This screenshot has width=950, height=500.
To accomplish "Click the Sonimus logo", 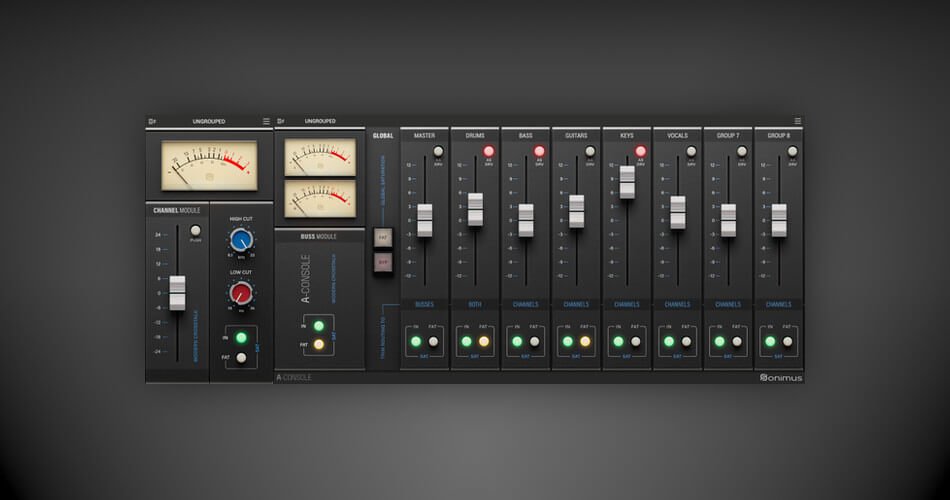I will tap(781, 378).
